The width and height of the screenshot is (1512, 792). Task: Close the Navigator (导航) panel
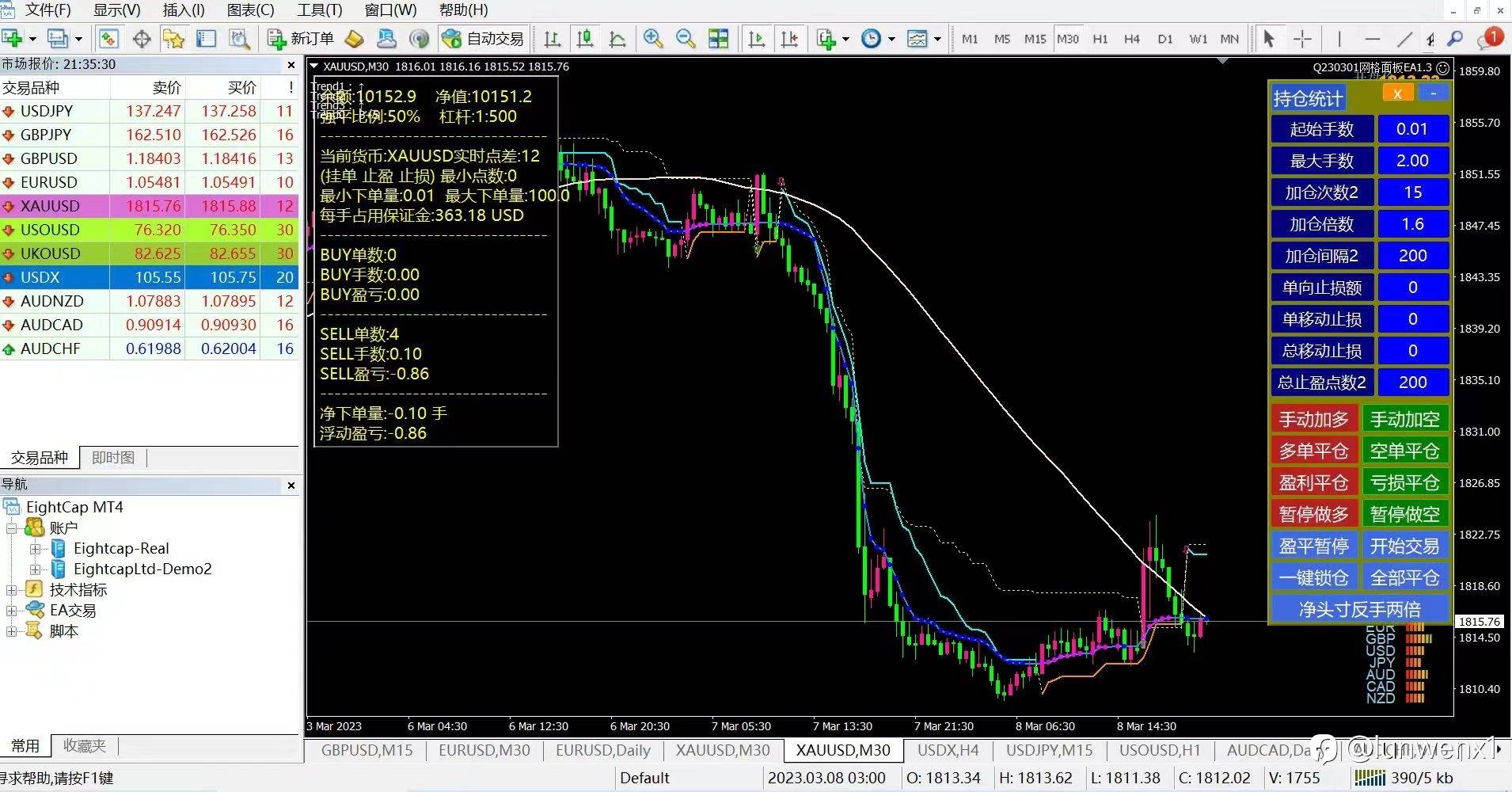pos(291,485)
